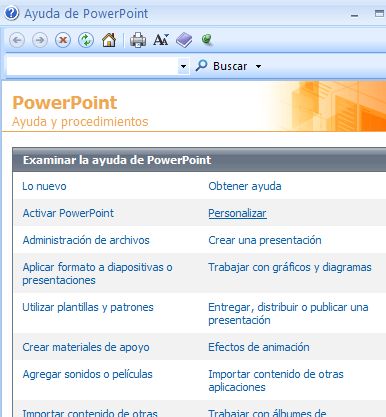
Task: Minimize the Ayuda de PowerPoint window
Action: click(355, 15)
